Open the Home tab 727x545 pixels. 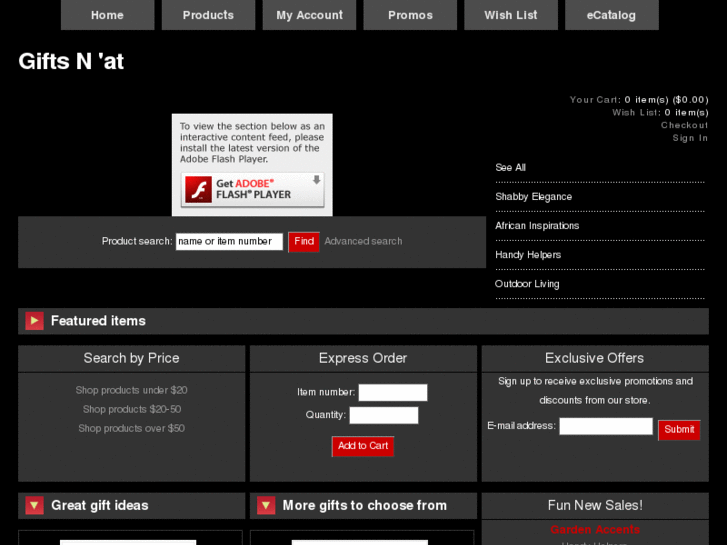pos(107,15)
